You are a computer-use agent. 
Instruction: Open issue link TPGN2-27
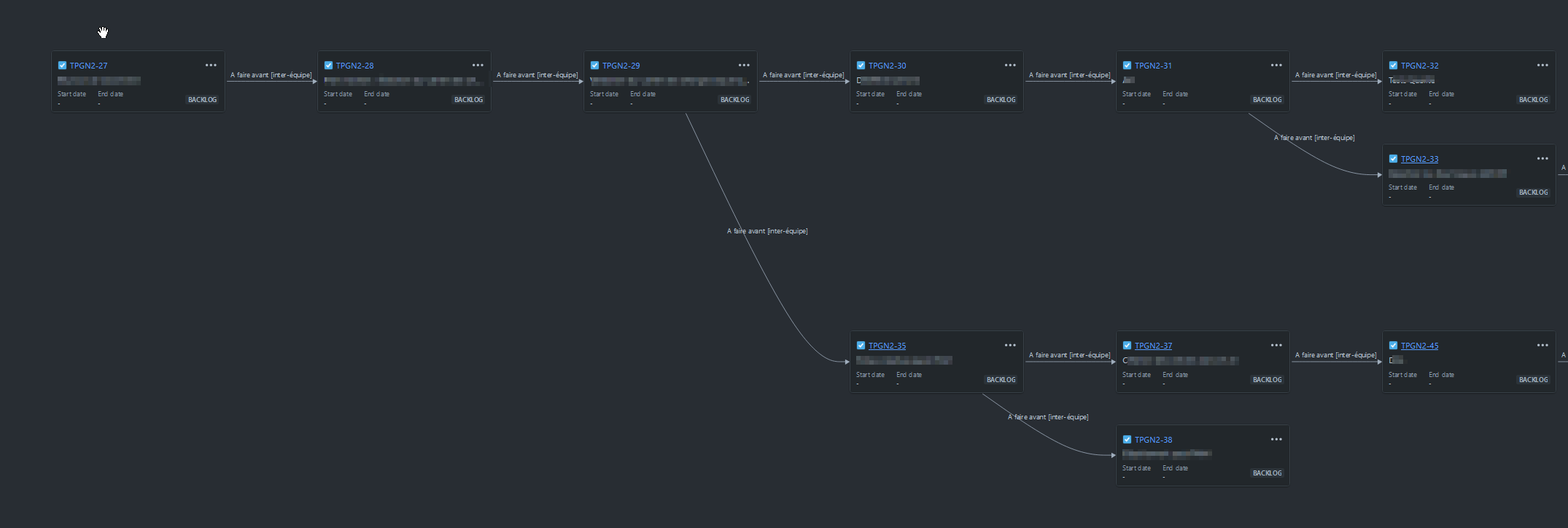click(88, 66)
